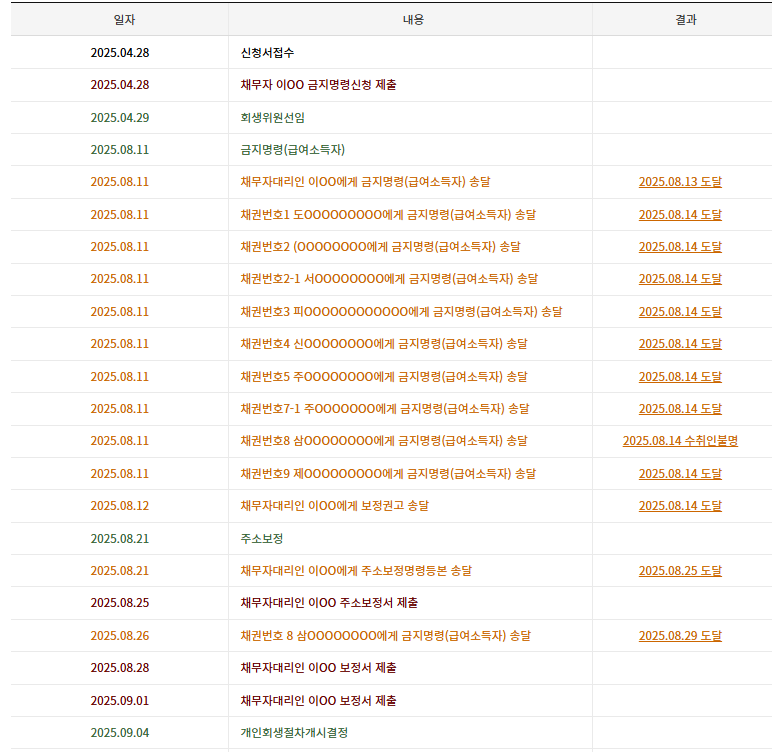This screenshot has height=752, width=772.
Task: Select the 채권번호7-1 주OOOOOOO 송달 text
Action: pyautogui.click(x=385, y=409)
